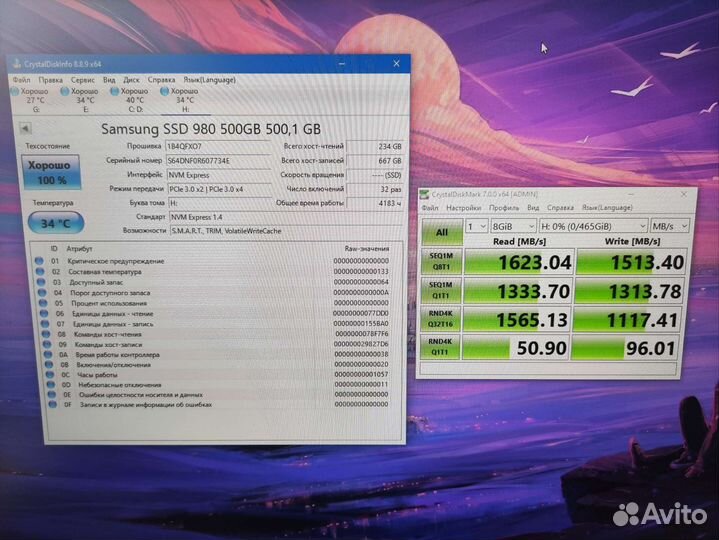
Task: Click status icon of attribute 04
Action: pos(42,292)
